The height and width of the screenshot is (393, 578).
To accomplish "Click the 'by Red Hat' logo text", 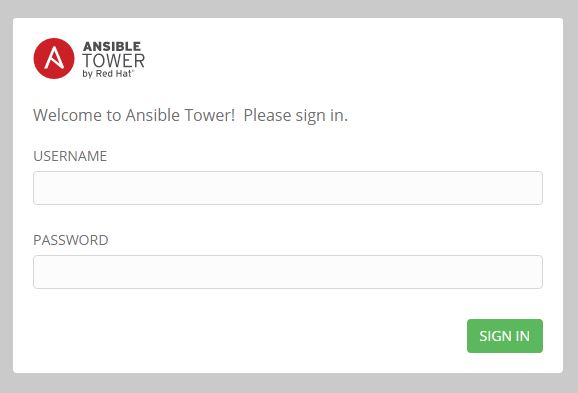I will pyautogui.click(x=107, y=74).
